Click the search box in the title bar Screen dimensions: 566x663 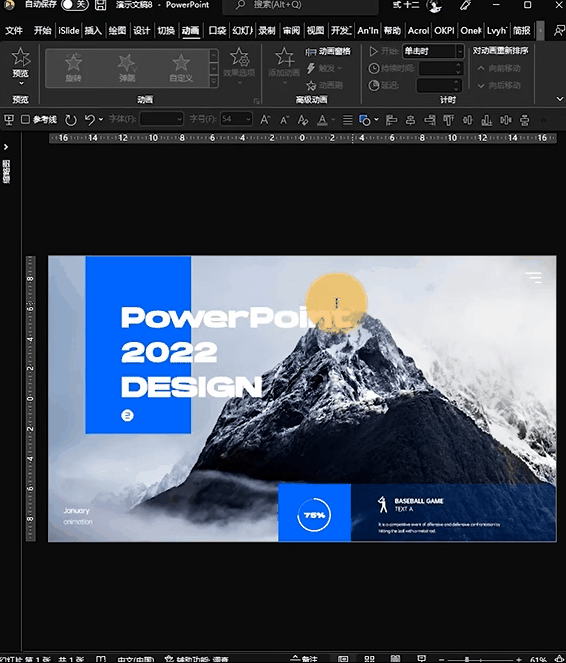[300, 5]
